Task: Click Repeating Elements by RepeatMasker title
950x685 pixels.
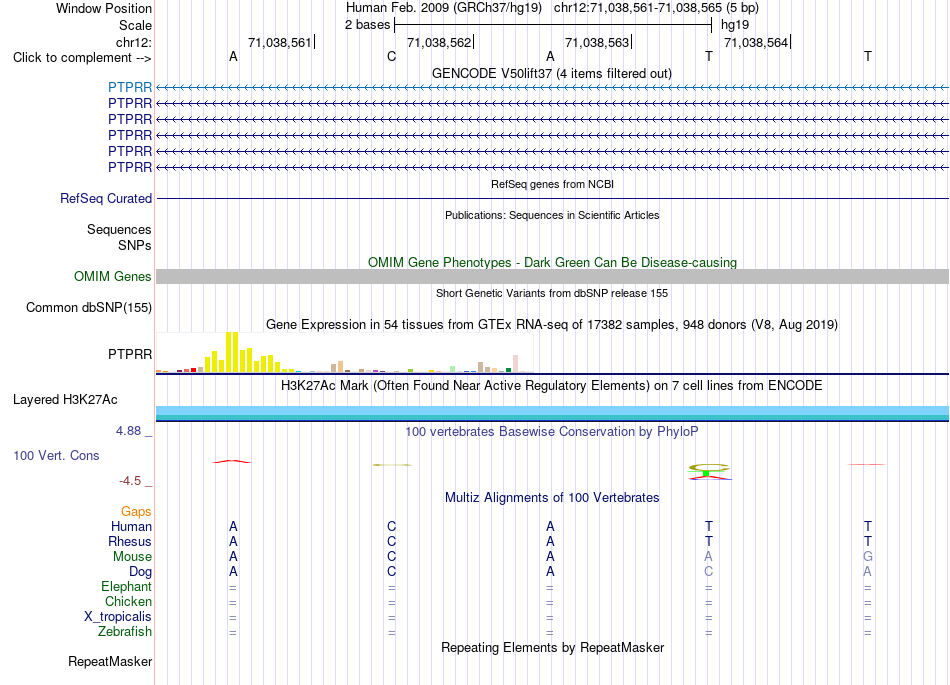Action: 553,647
